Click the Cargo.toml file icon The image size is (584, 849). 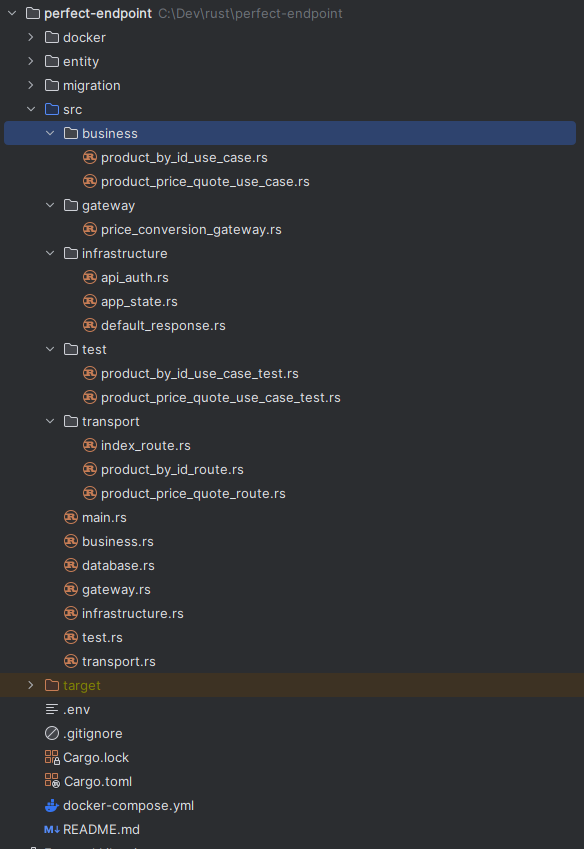pyautogui.click(x=52, y=781)
